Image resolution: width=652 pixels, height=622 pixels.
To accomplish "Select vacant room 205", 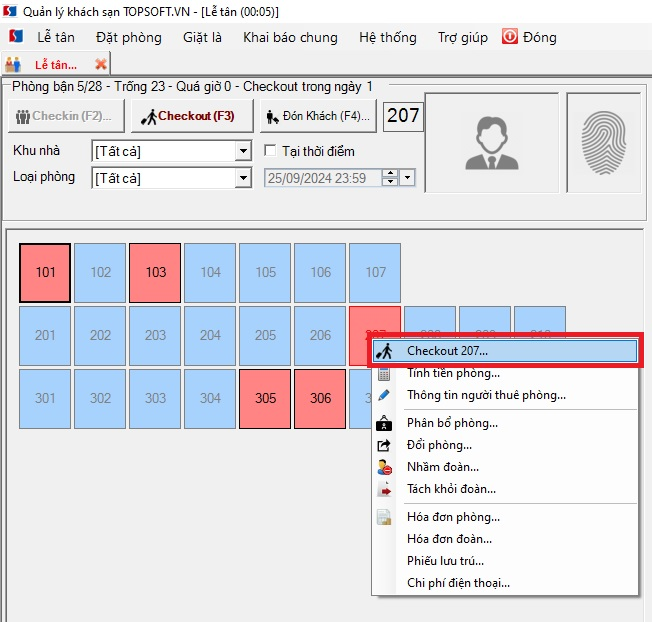I will pyautogui.click(x=265, y=336).
